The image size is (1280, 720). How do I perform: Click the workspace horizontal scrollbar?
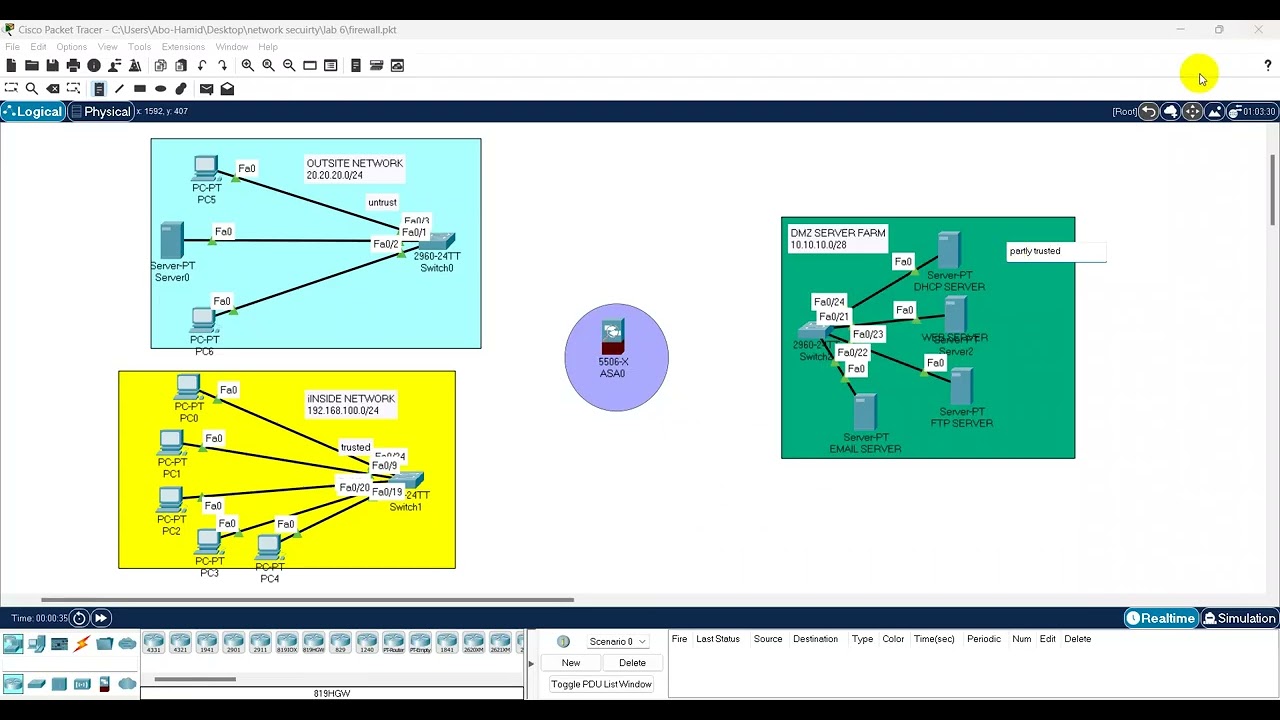(x=307, y=600)
